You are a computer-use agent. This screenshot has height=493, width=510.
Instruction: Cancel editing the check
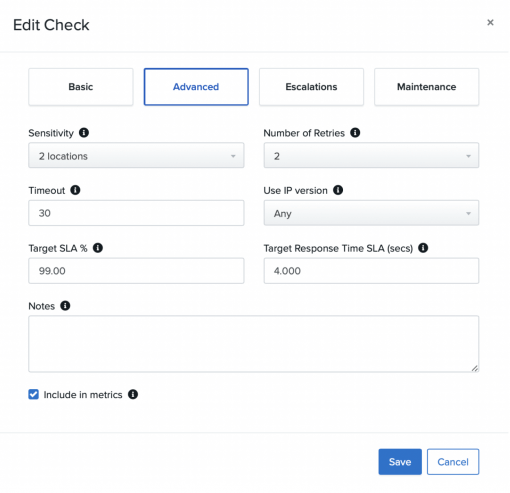[453, 462]
